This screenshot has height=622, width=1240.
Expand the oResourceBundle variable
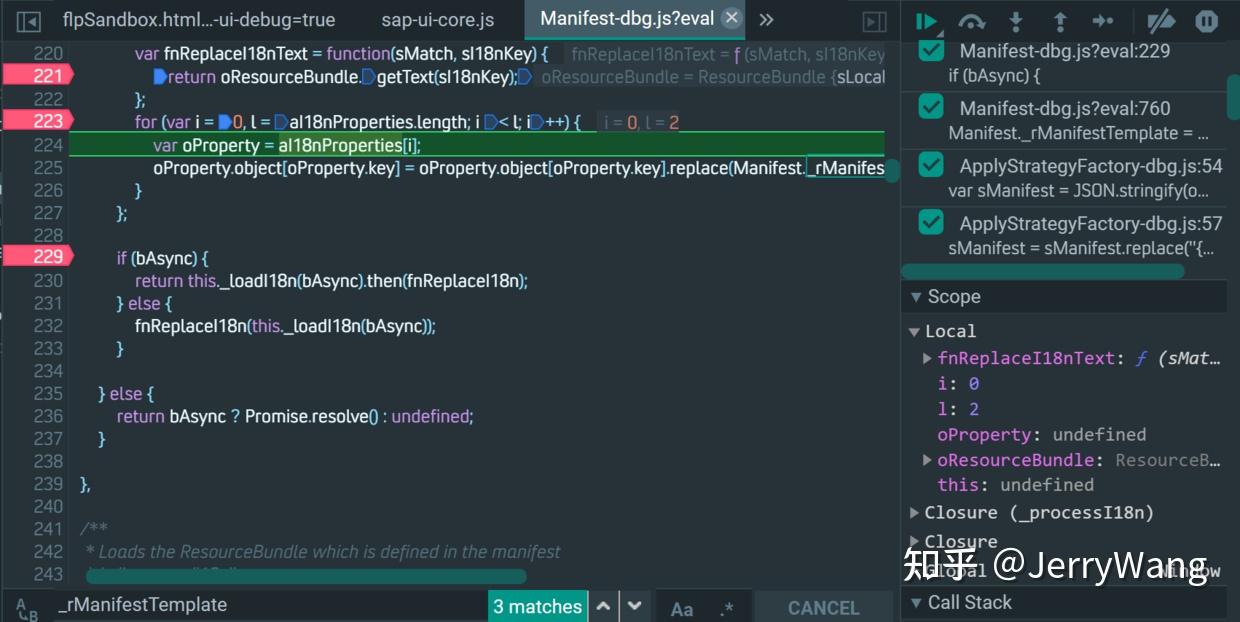pyautogui.click(x=925, y=460)
